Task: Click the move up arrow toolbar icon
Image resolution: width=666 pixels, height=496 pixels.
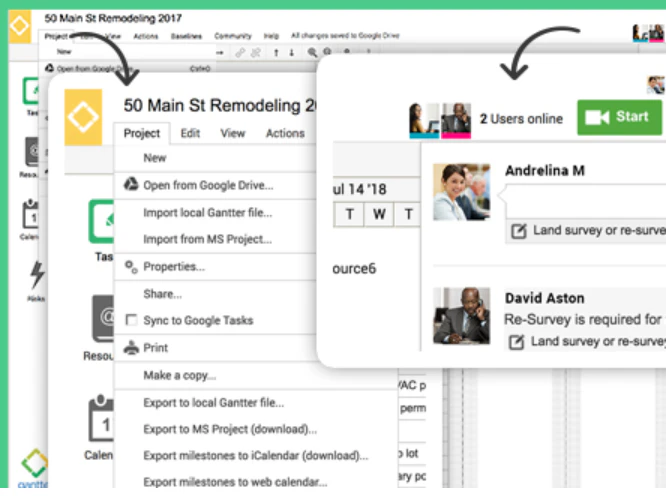Action: pyautogui.click(x=276, y=53)
